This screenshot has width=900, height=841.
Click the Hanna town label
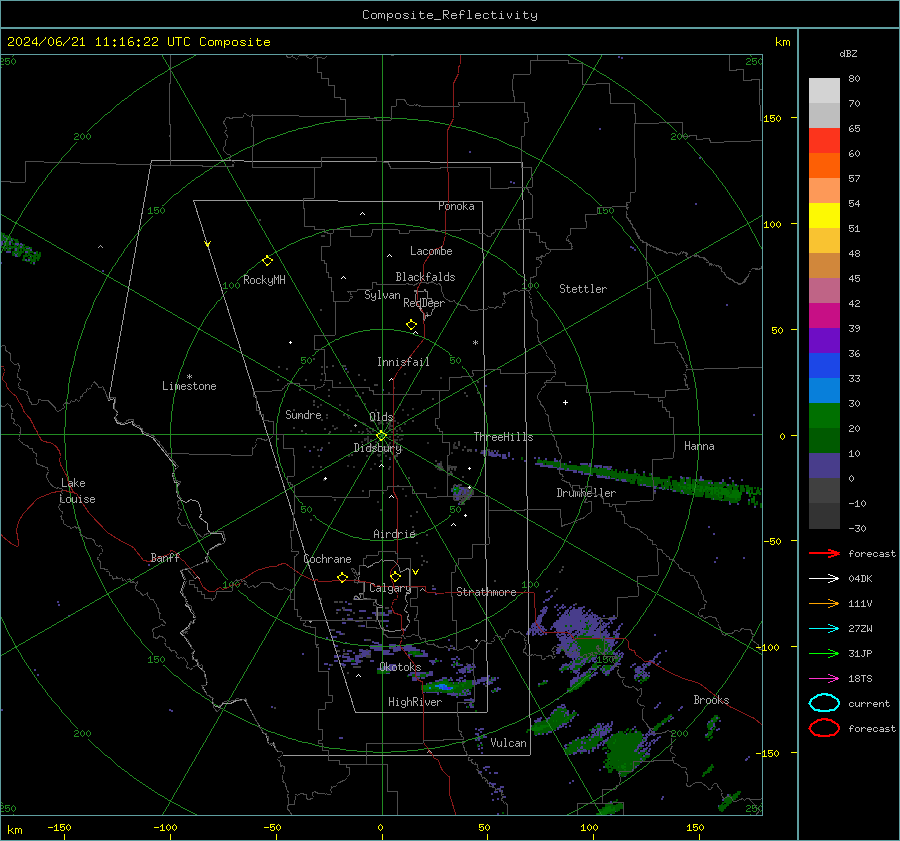tap(699, 446)
